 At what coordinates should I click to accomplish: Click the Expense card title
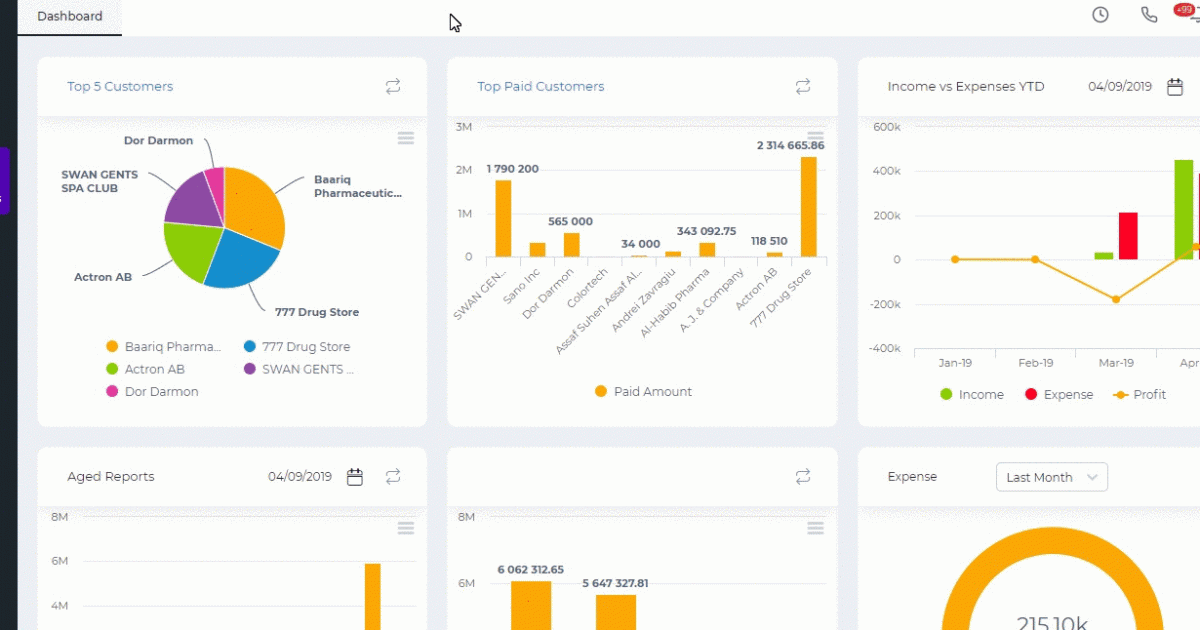coord(912,477)
